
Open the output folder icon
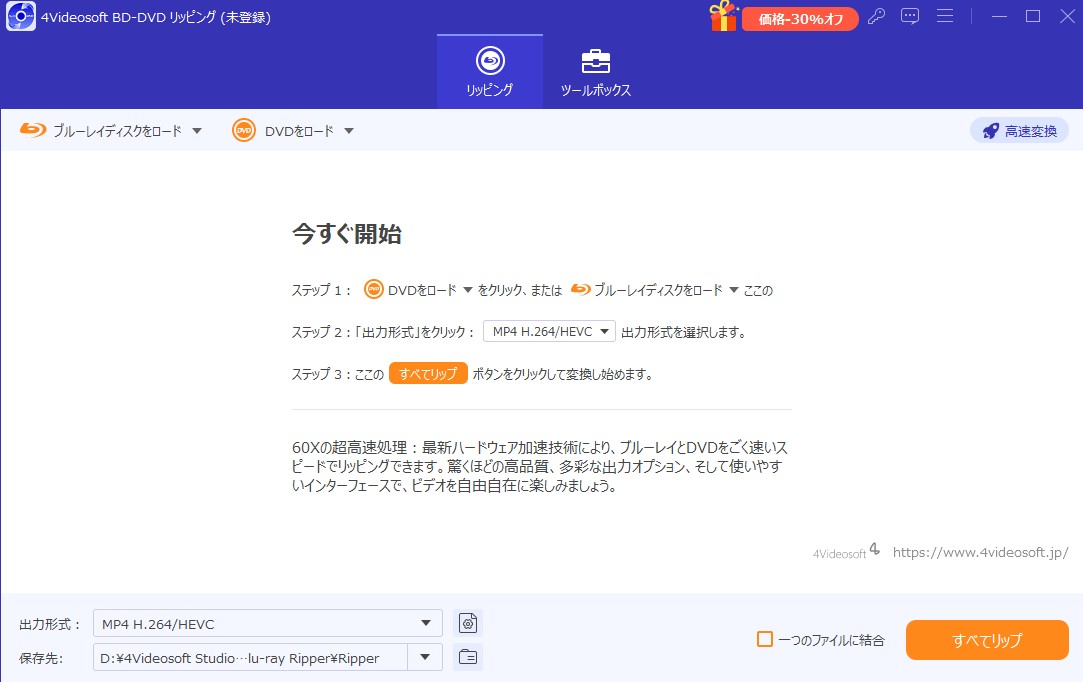(468, 657)
